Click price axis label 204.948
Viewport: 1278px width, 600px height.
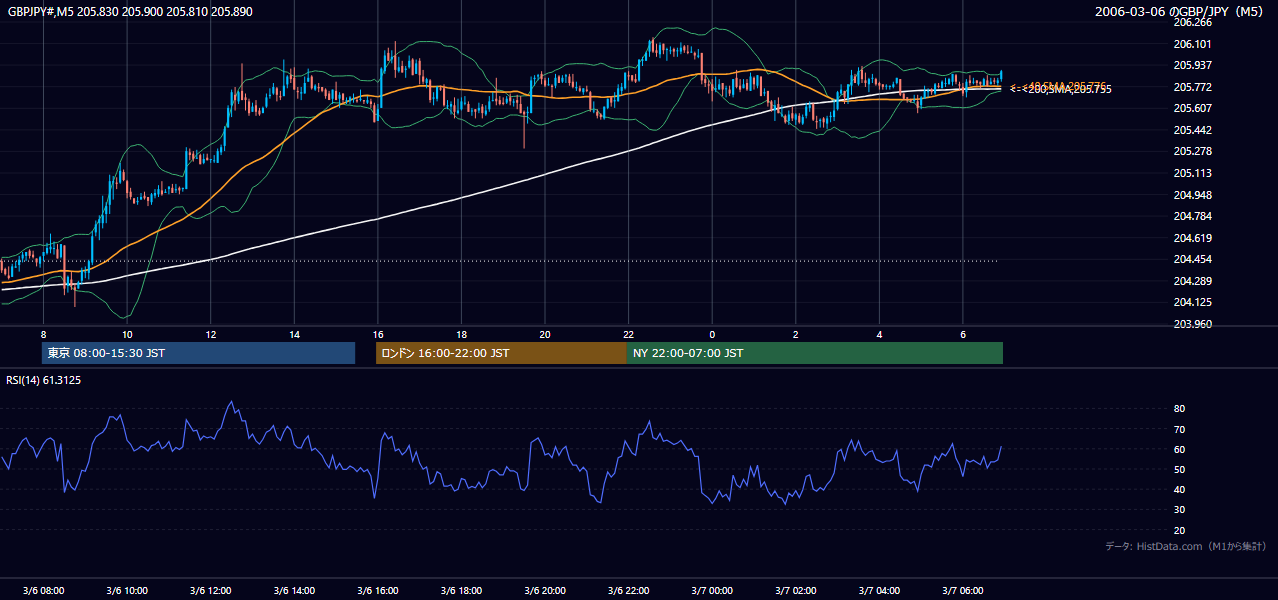1192,195
